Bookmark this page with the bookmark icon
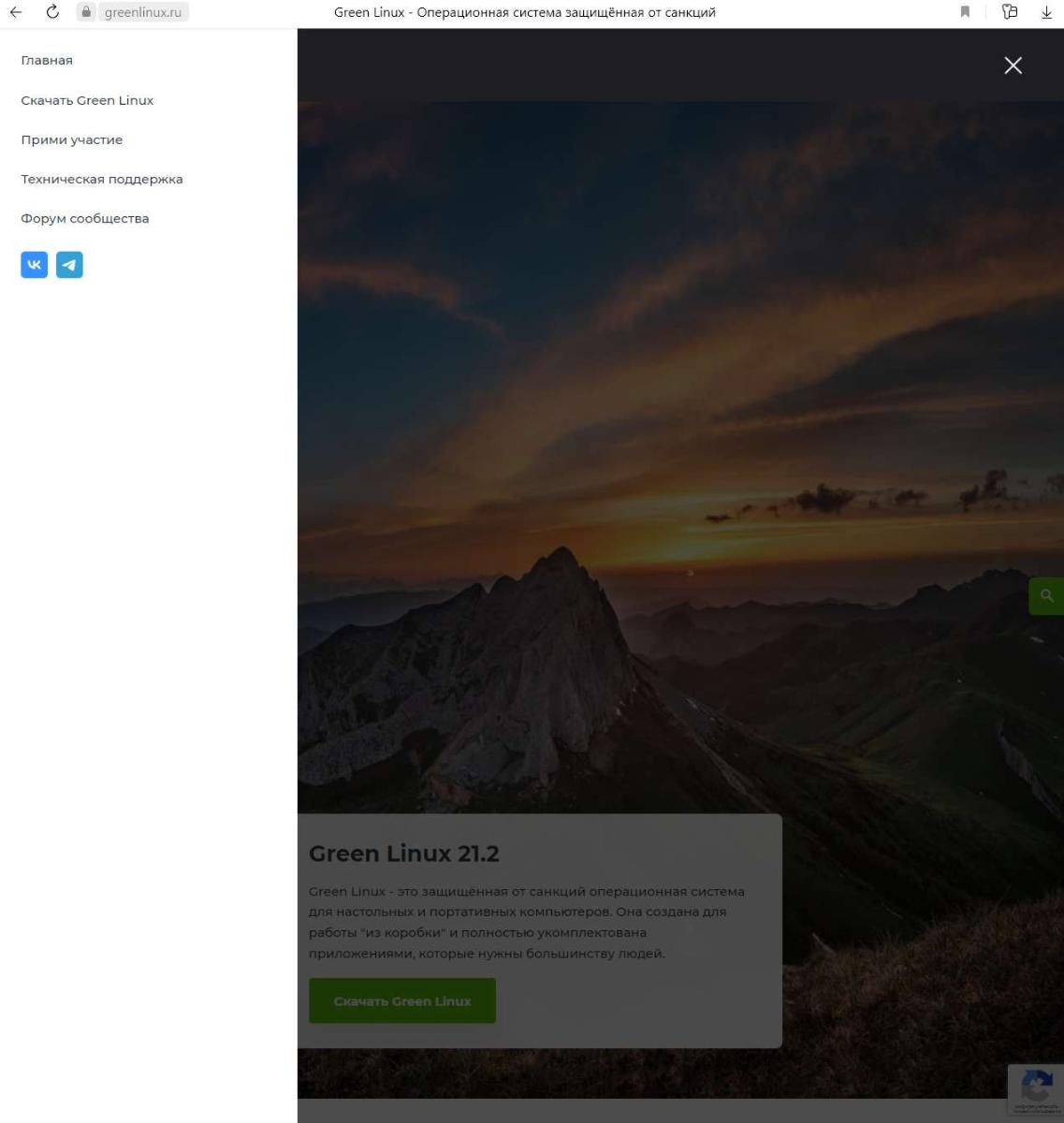The height and width of the screenshot is (1123, 1064). coord(965,12)
